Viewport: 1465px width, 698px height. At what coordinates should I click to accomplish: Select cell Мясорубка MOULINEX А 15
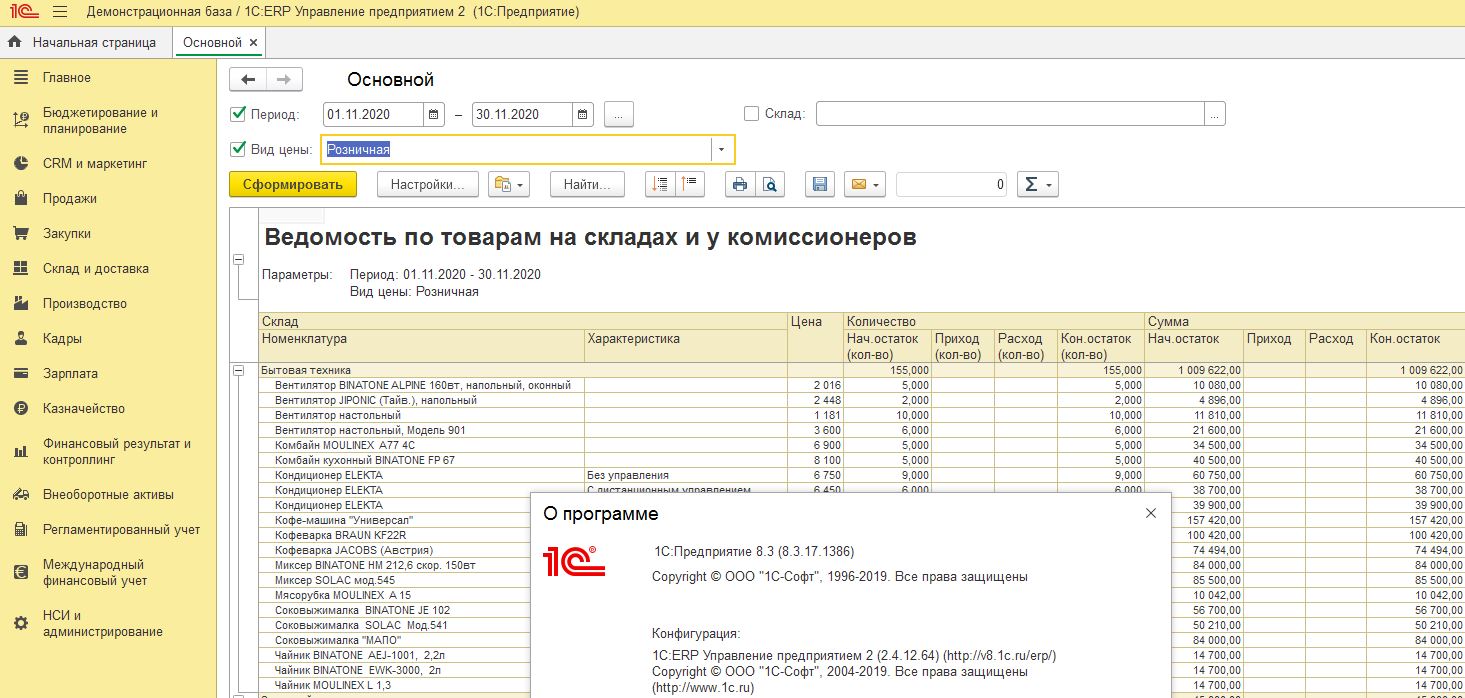(394, 595)
